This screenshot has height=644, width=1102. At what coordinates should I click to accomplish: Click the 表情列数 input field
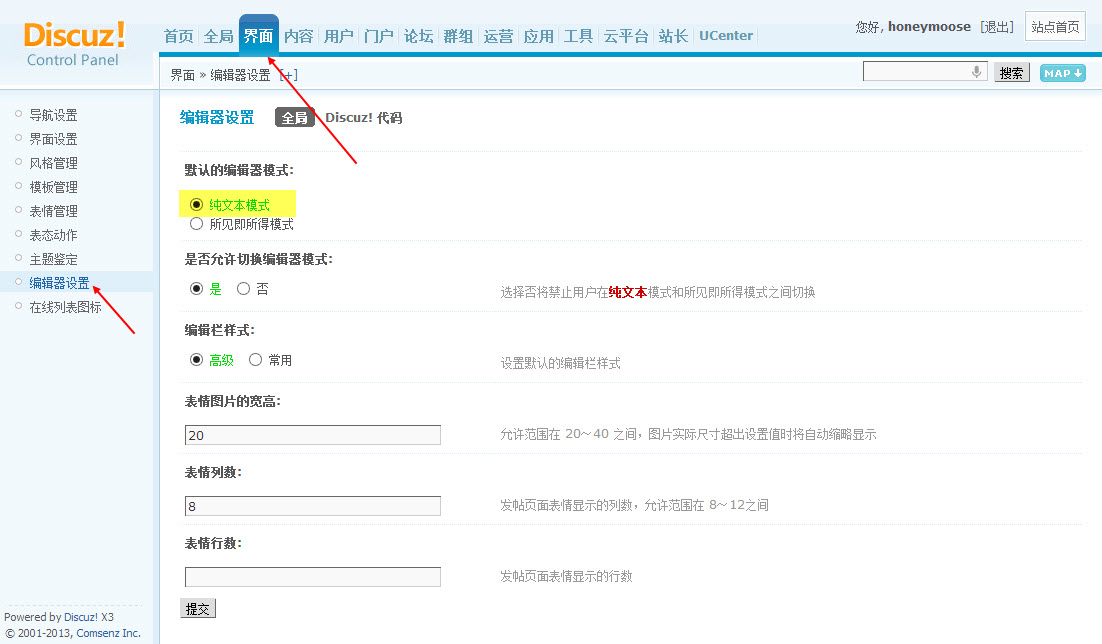pos(313,505)
